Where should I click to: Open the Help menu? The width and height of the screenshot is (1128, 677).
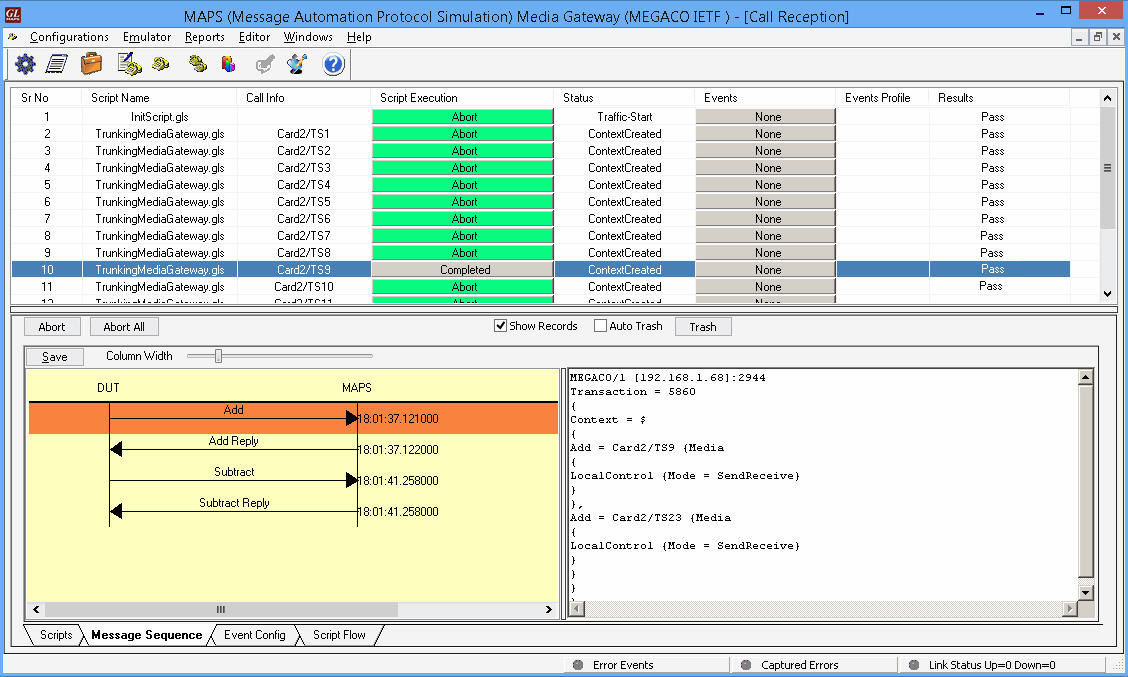(x=359, y=37)
